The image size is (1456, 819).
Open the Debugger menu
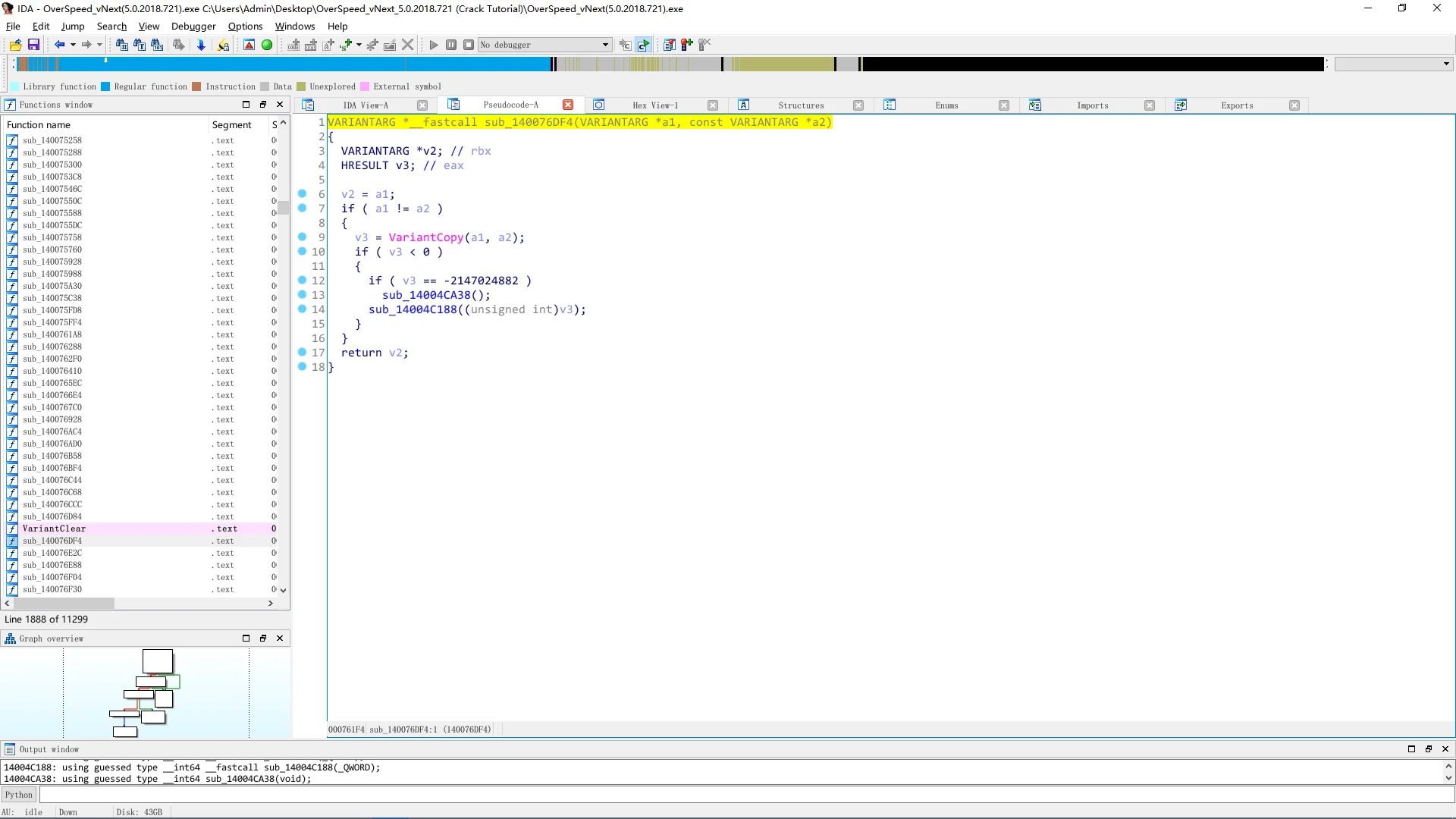click(x=193, y=26)
